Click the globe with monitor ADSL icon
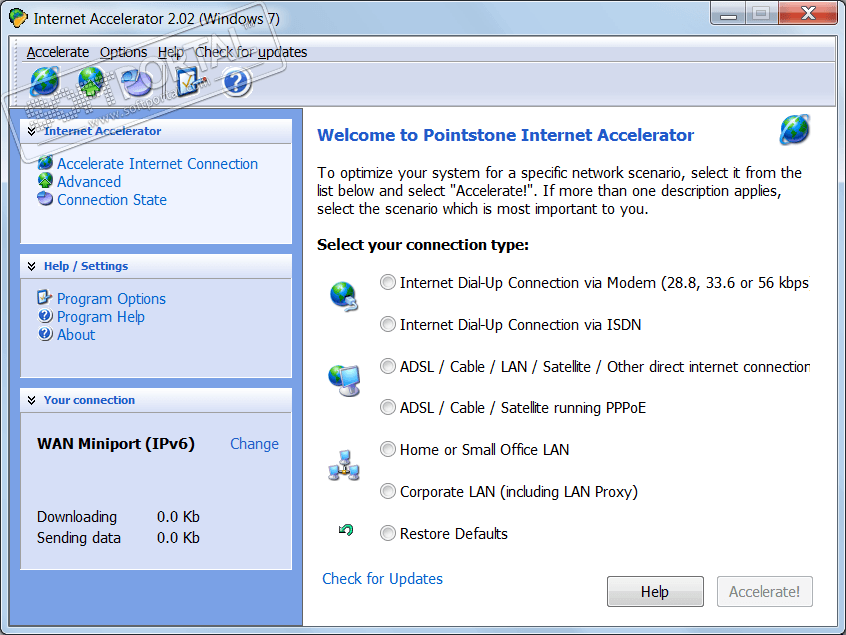 pos(344,380)
